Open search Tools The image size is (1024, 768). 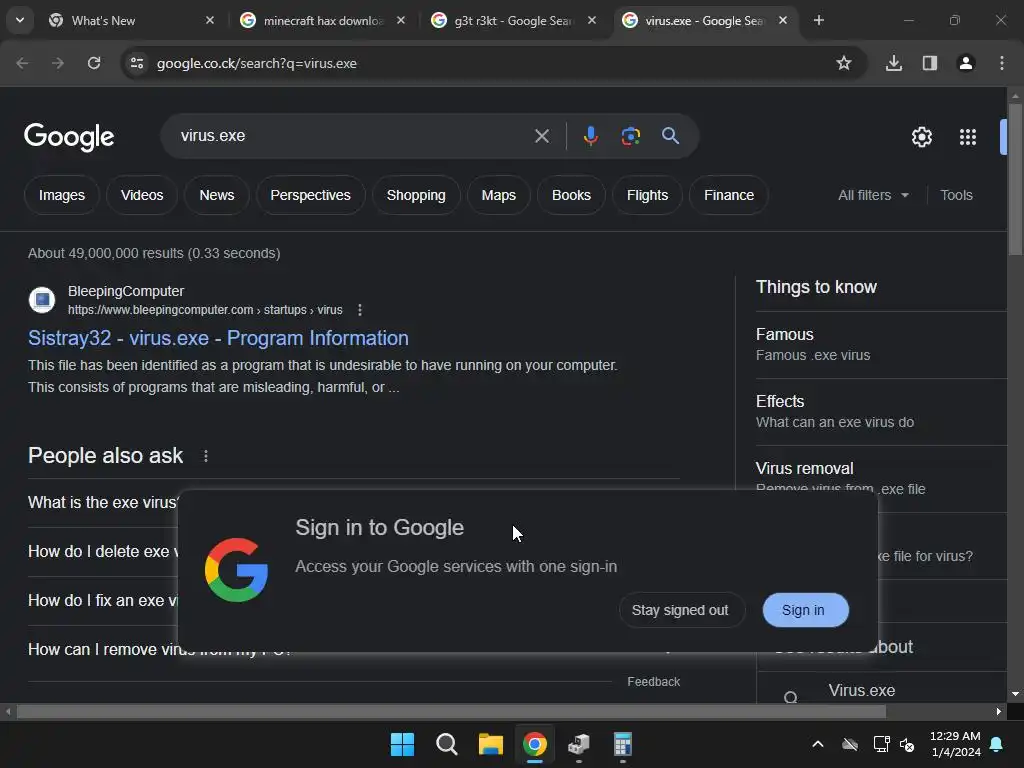(956, 195)
